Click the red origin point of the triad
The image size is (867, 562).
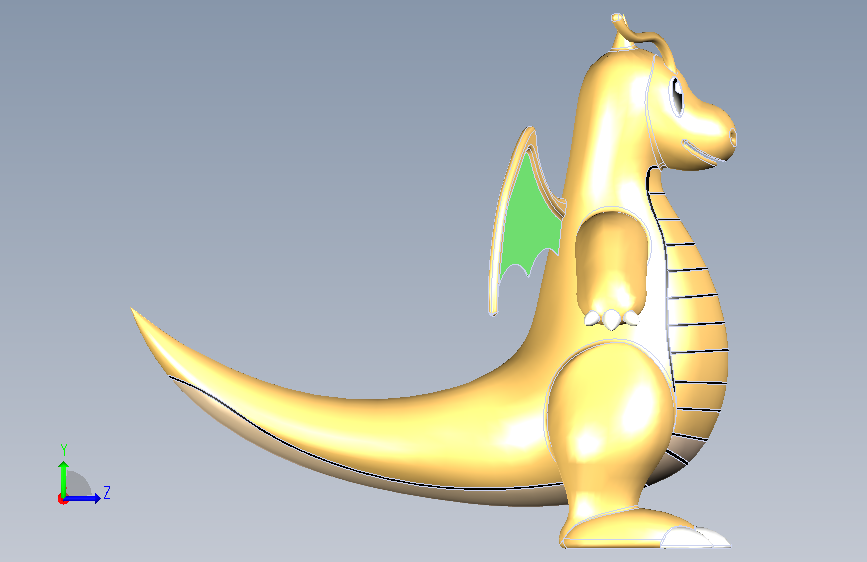[62, 499]
